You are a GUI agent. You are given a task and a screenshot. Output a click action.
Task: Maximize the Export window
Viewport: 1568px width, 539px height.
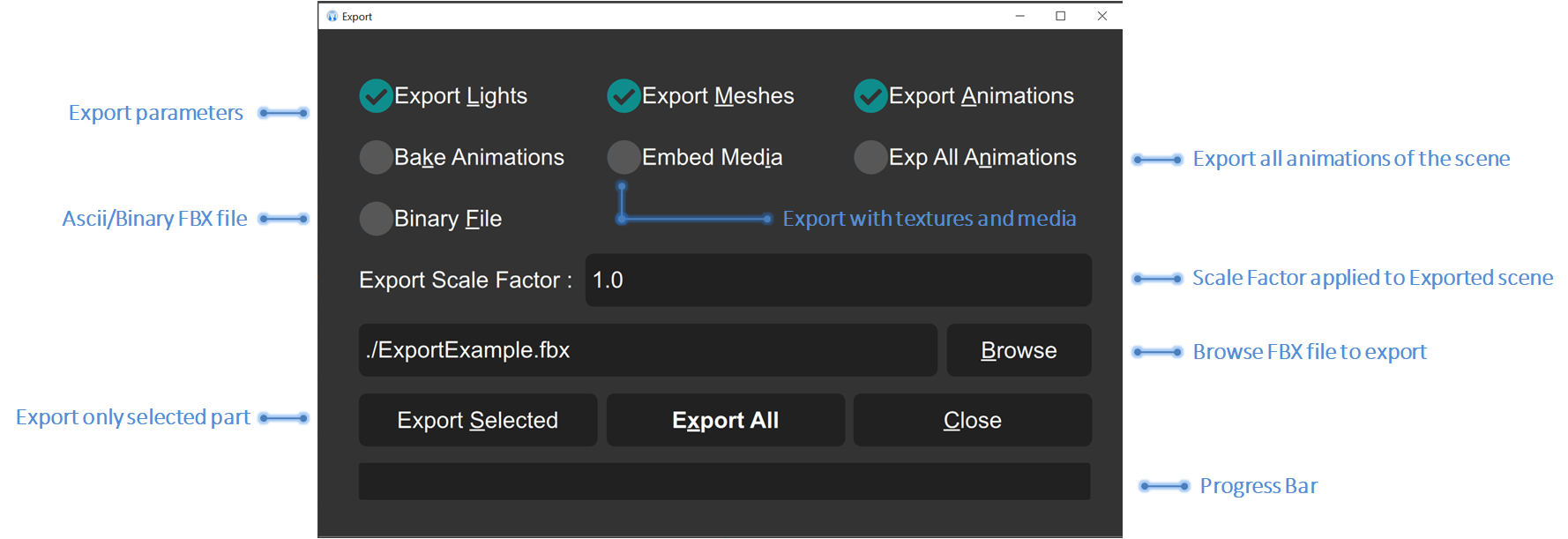[x=1061, y=16]
